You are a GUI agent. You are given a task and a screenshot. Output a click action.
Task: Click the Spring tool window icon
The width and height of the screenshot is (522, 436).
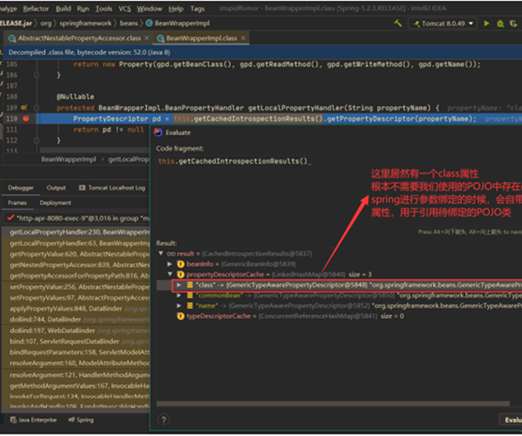[71, 420]
